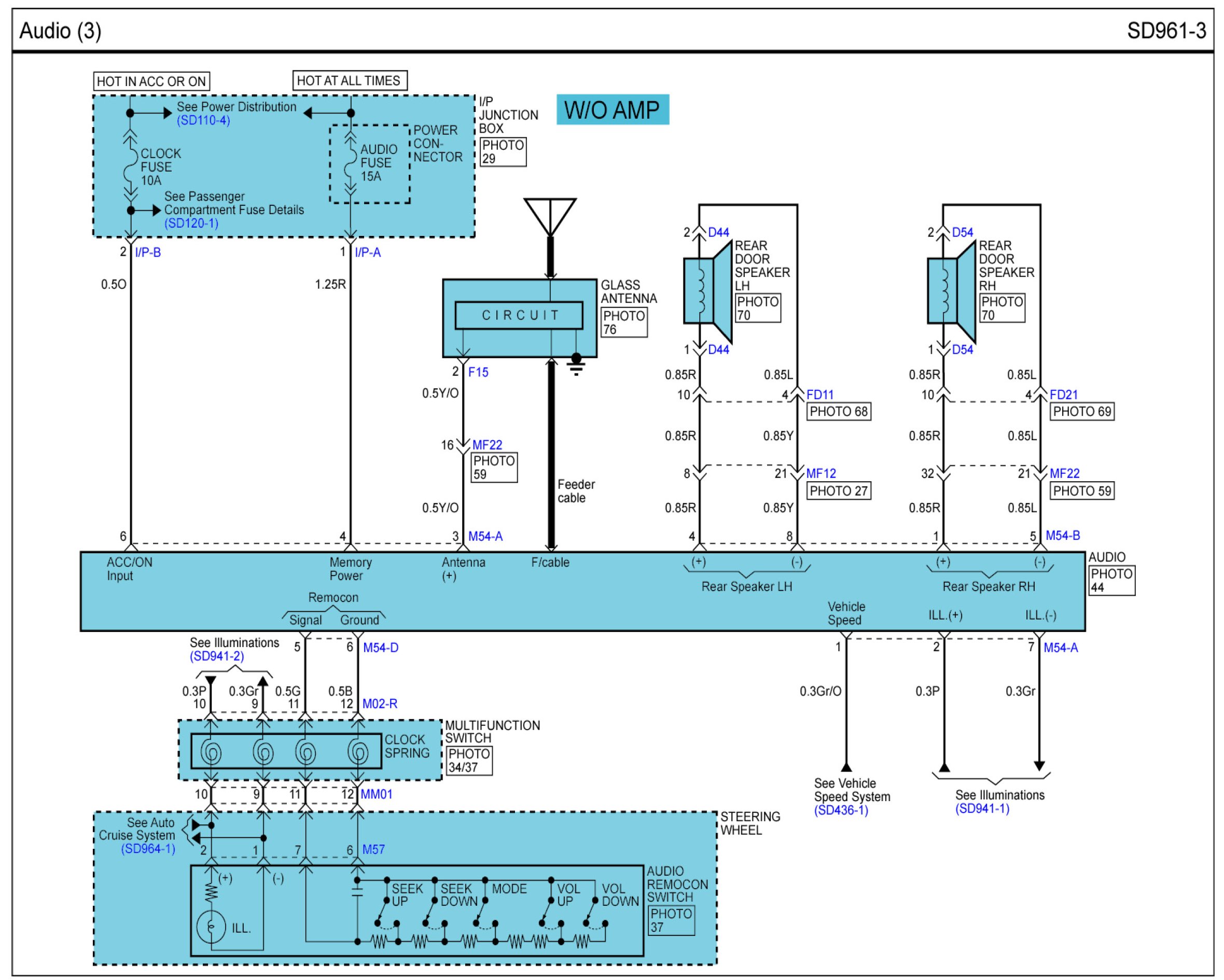Viewport: 1224px width, 980px height.
Task: Click the ILL.(+) terminal label
Action: point(945,615)
